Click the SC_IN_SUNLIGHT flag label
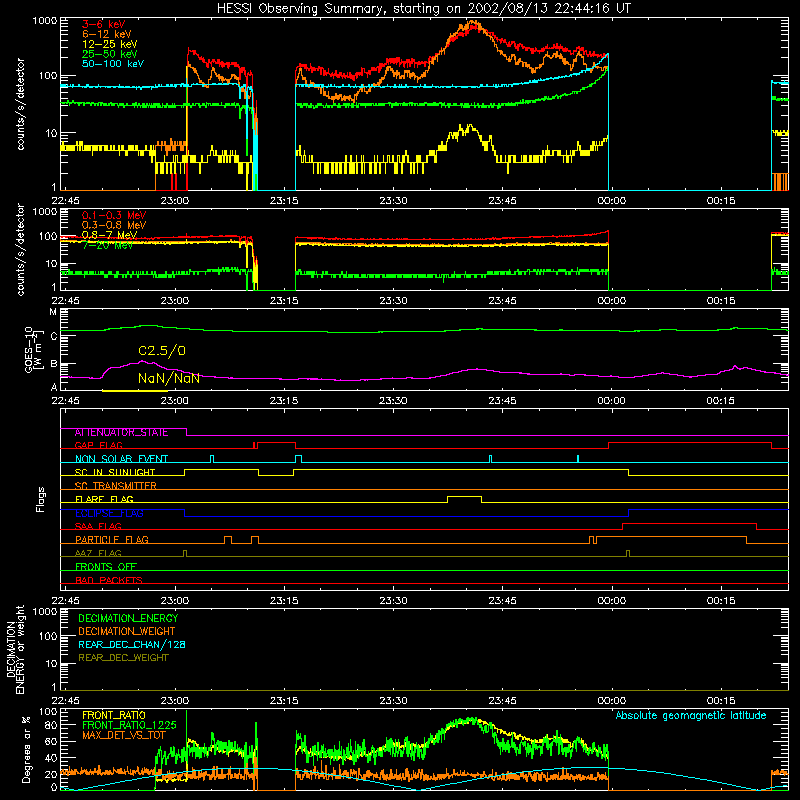This screenshot has width=800, height=800. click(115, 472)
